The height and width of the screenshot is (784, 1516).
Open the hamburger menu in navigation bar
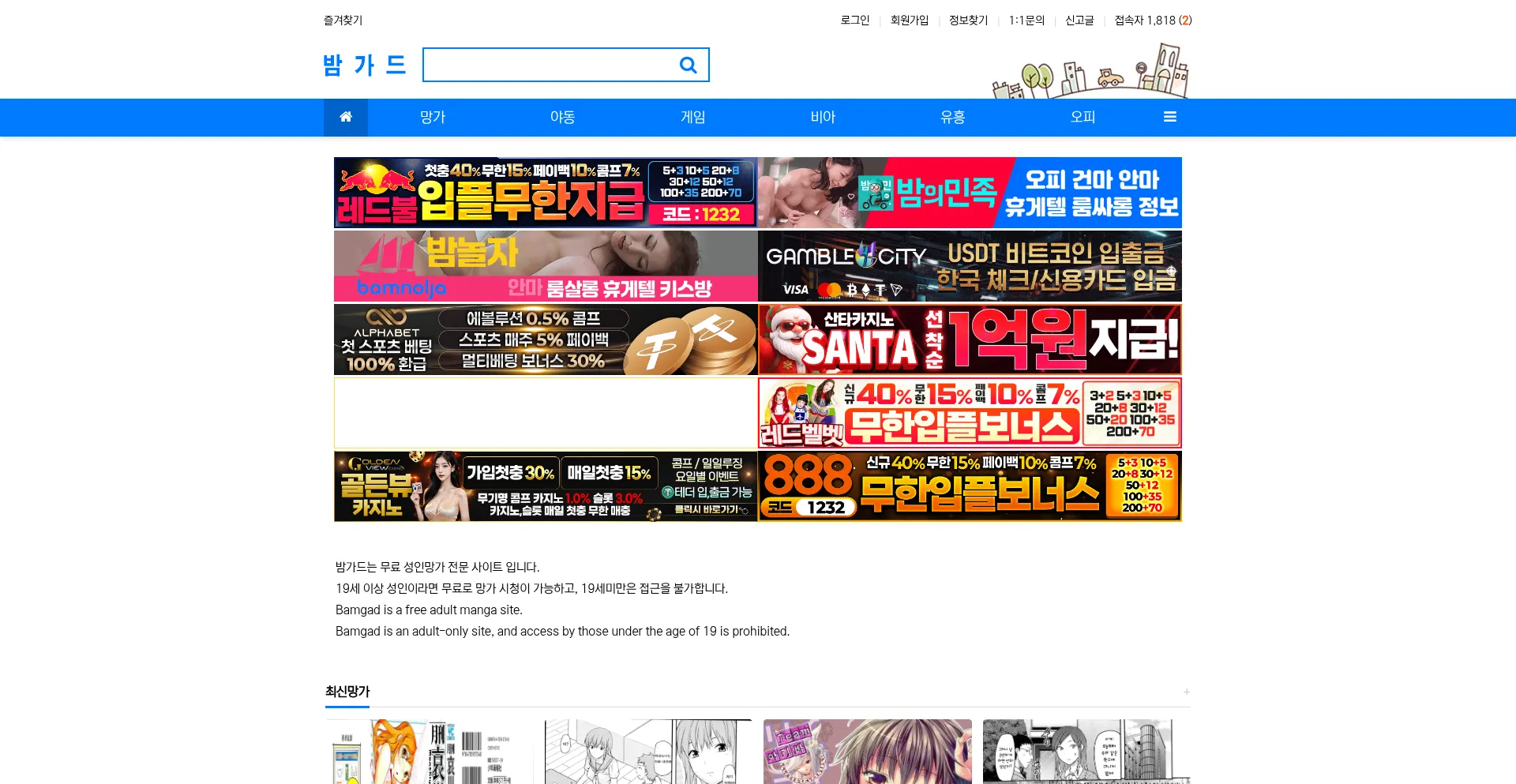(1170, 117)
